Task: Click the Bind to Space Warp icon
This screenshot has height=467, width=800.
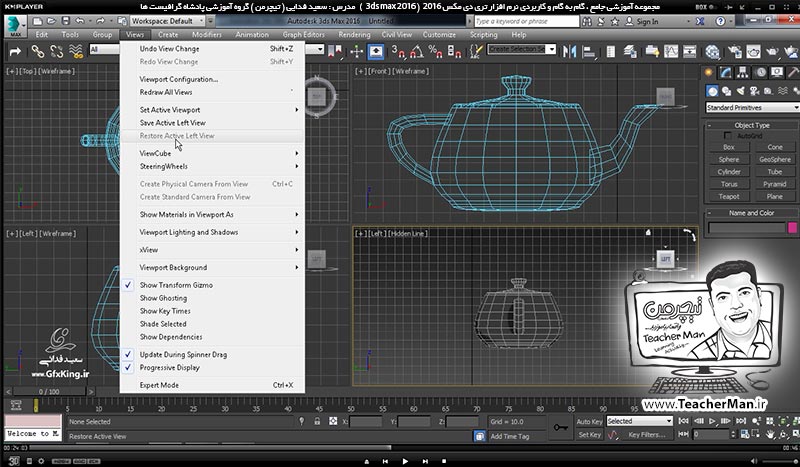Action: point(76,51)
